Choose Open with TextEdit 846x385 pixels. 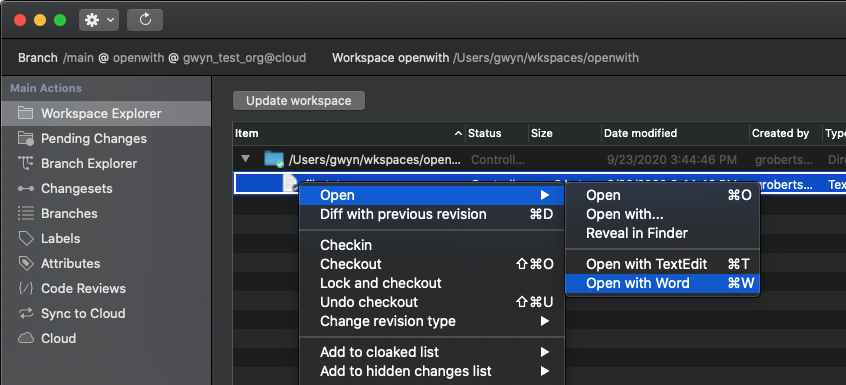(x=663, y=264)
